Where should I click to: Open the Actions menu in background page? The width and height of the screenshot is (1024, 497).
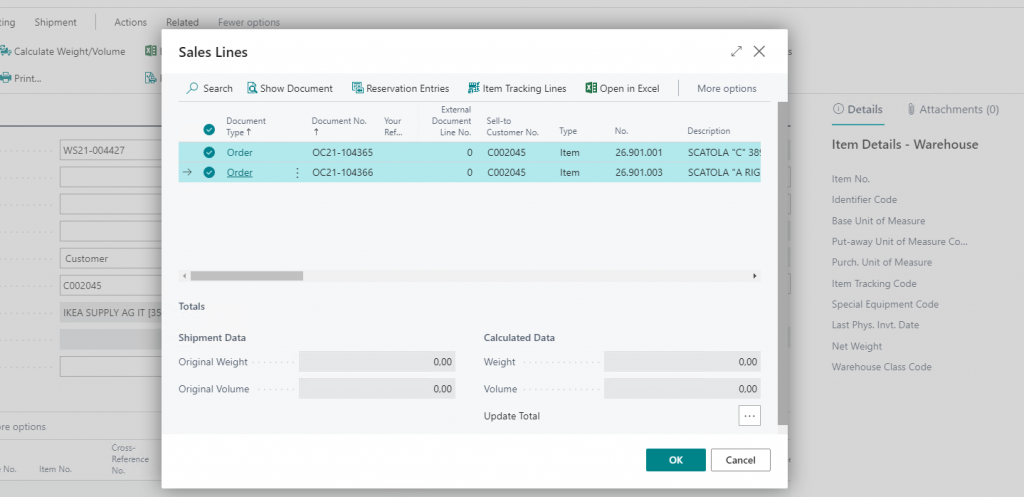pos(131,22)
